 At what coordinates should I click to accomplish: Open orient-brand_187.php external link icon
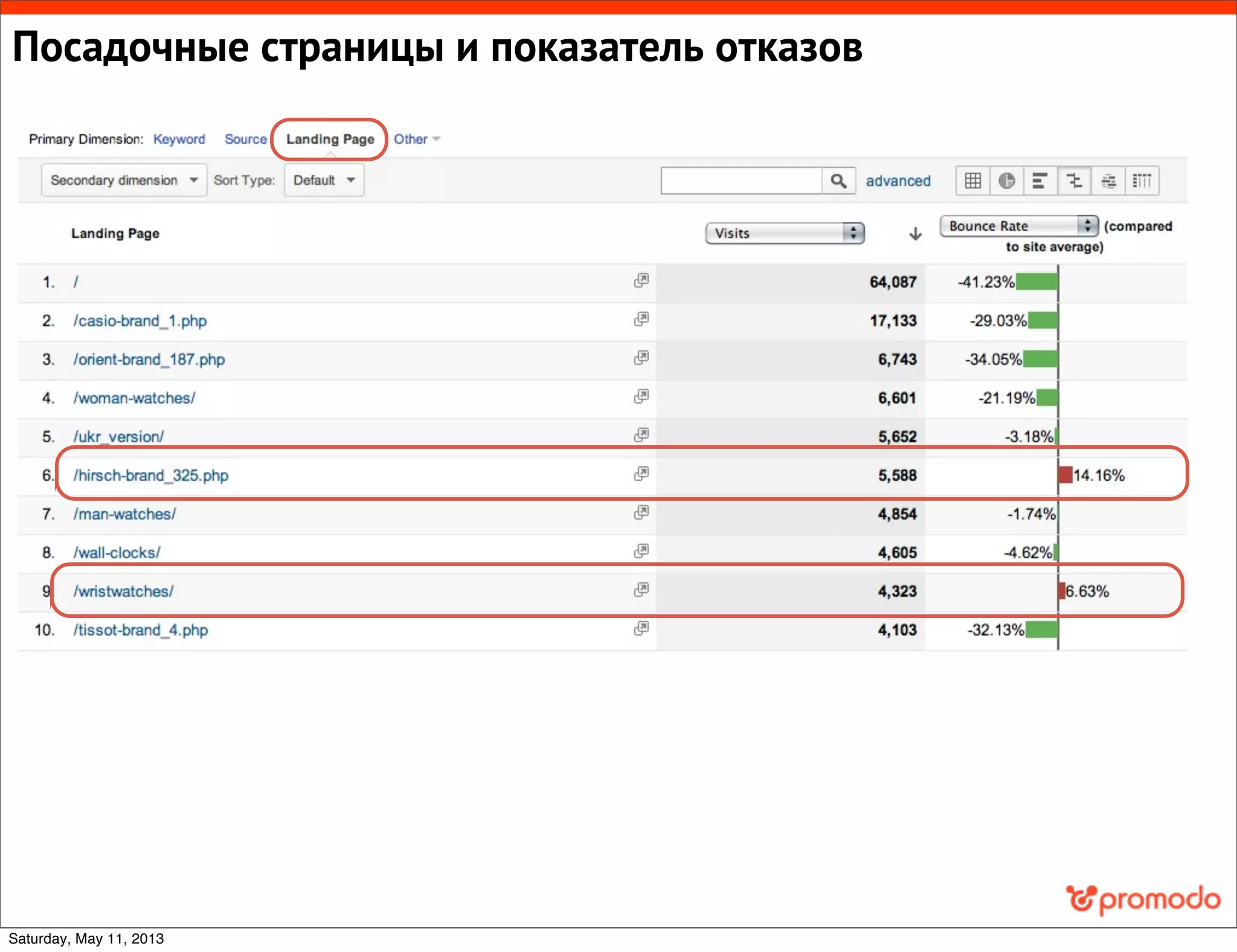point(641,358)
